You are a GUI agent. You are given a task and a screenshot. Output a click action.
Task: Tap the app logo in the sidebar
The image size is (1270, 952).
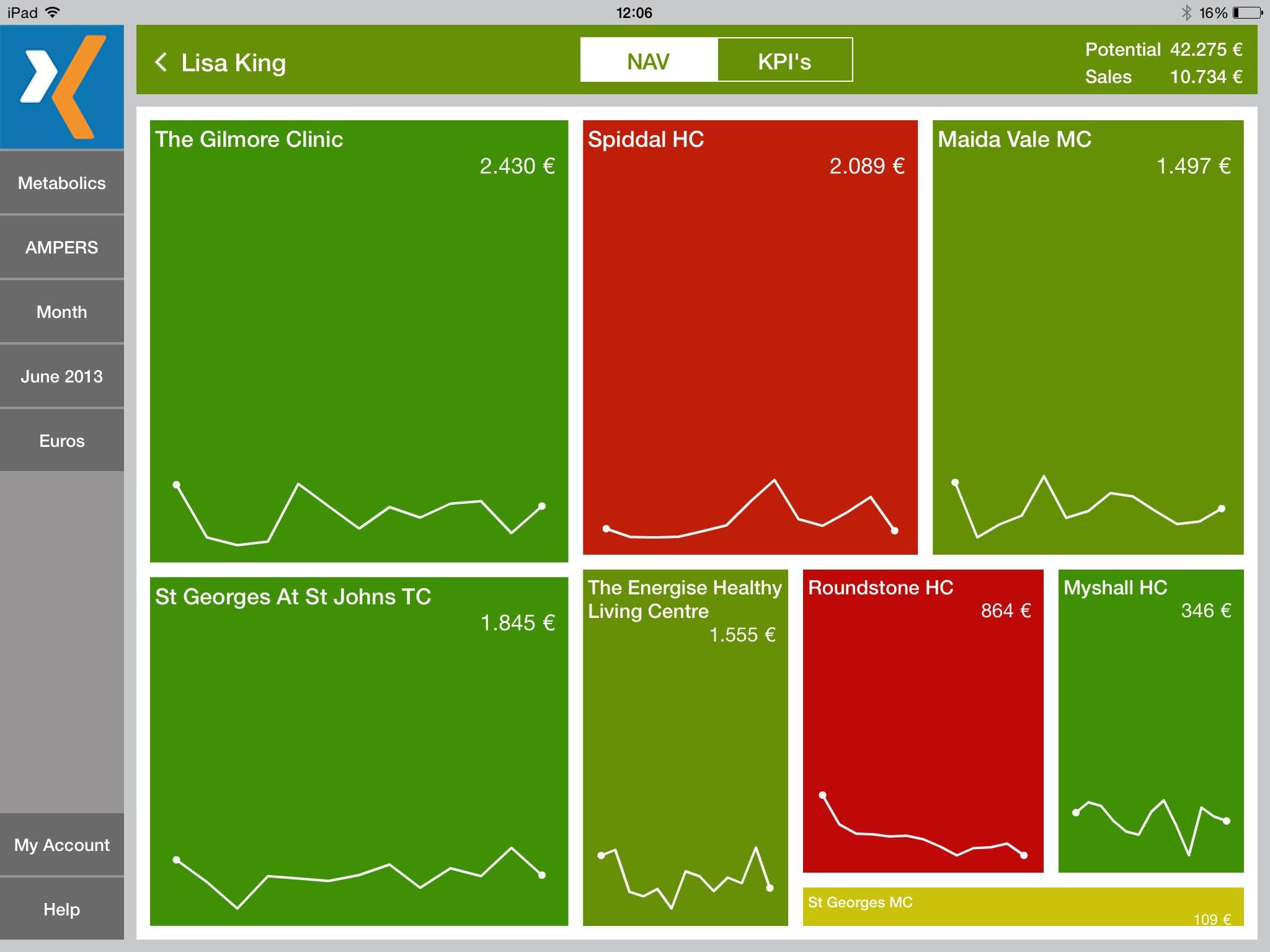click(62, 87)
